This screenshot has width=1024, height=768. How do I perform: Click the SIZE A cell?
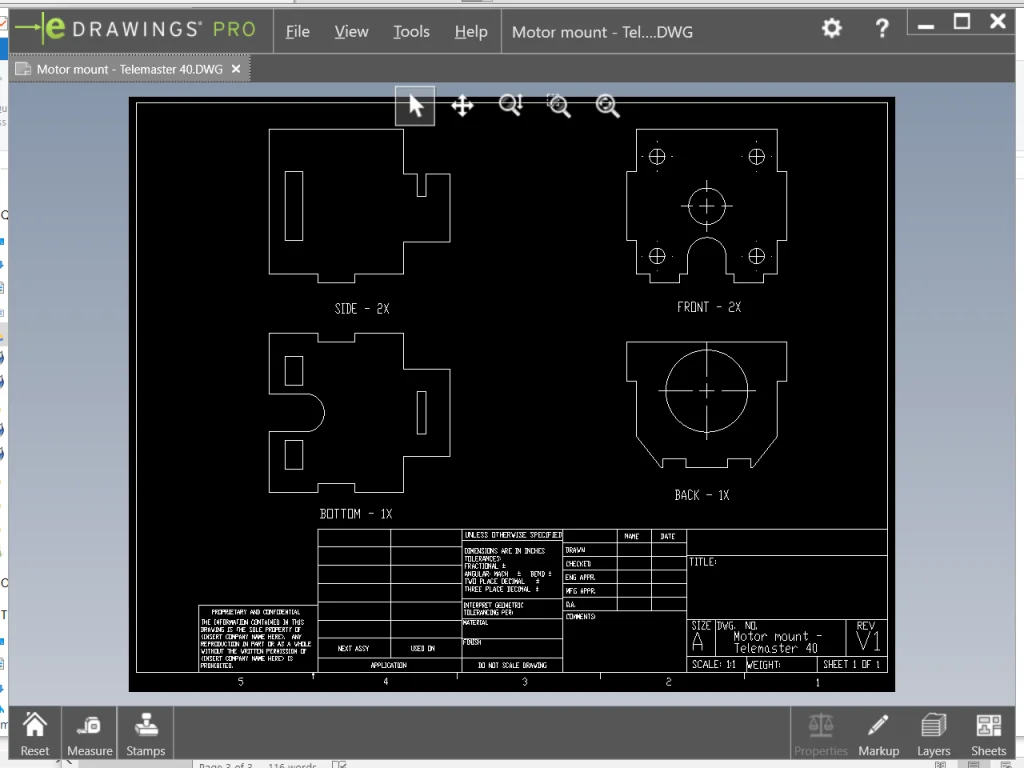tap(701, 637)
